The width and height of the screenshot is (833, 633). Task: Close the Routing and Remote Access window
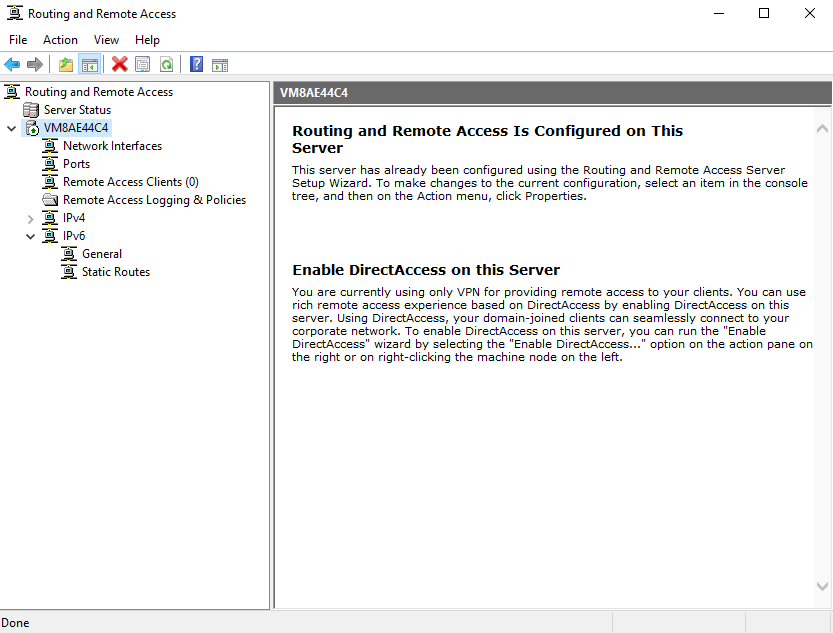coord(810,13)
